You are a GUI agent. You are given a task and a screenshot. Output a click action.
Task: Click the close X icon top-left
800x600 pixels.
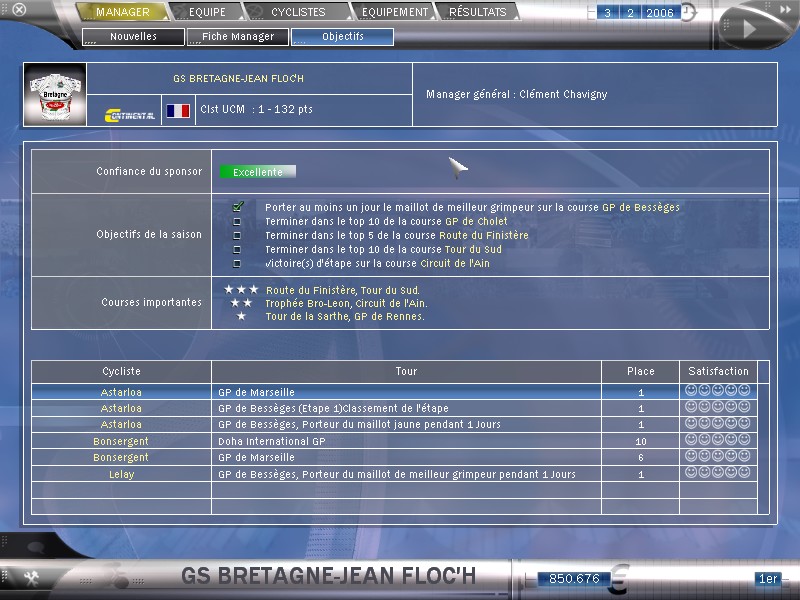click(19, 11)
